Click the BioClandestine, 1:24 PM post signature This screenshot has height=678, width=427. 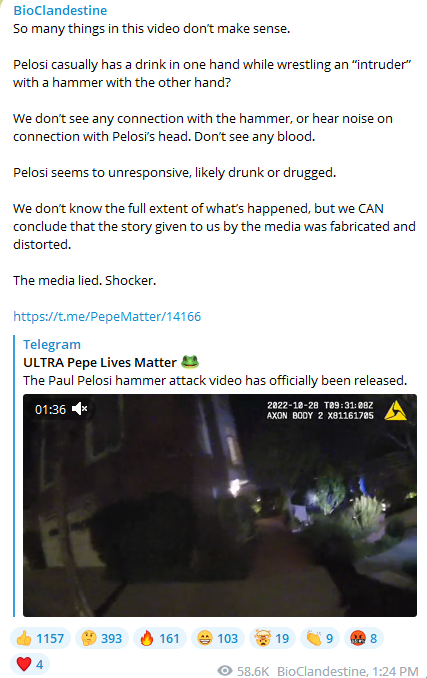347,671
